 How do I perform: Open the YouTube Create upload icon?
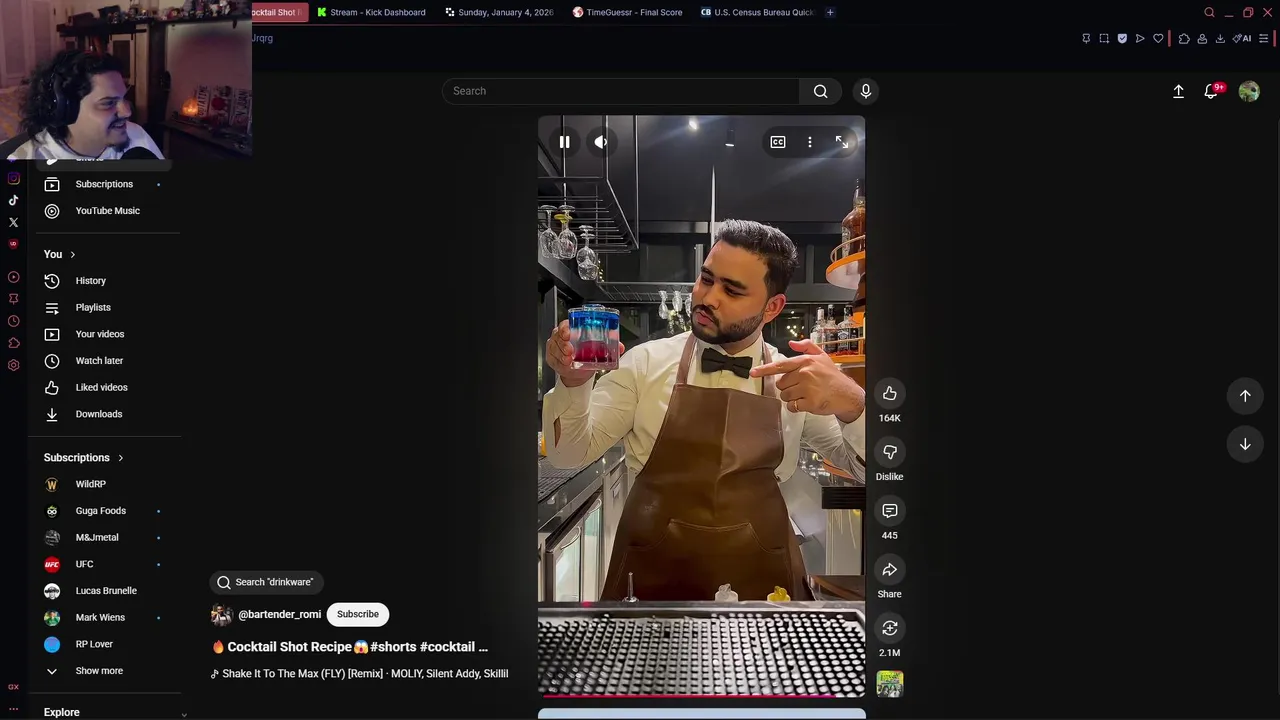pyautogui.click(x=1179, y=91)
